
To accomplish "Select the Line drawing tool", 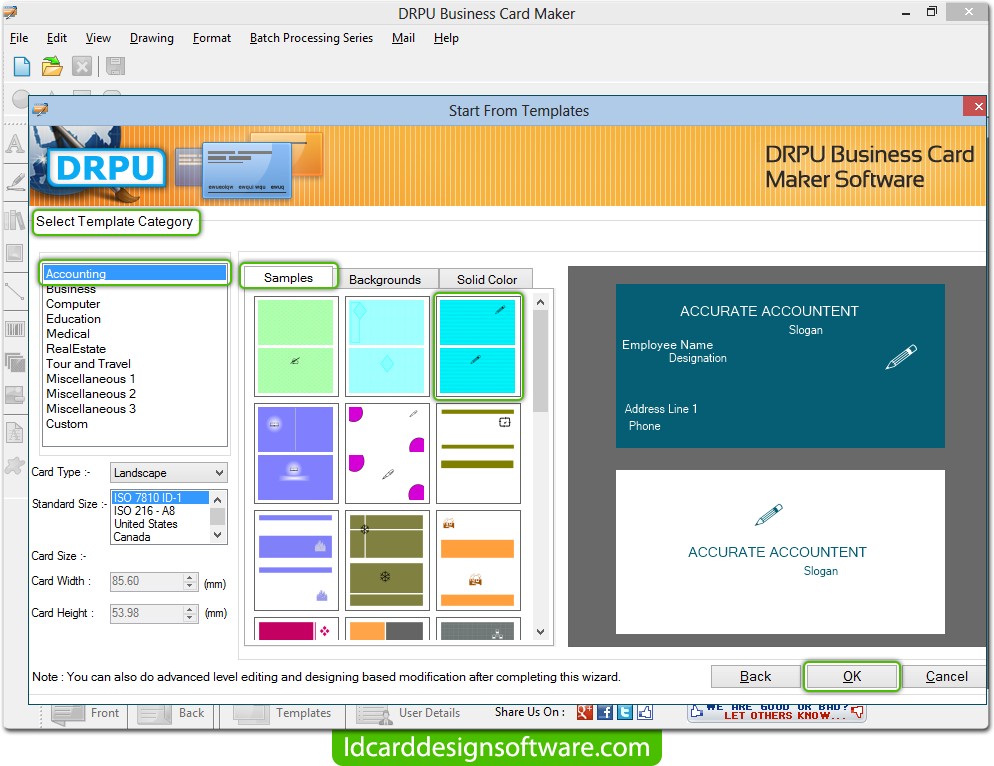I will (x=15, y=291).
